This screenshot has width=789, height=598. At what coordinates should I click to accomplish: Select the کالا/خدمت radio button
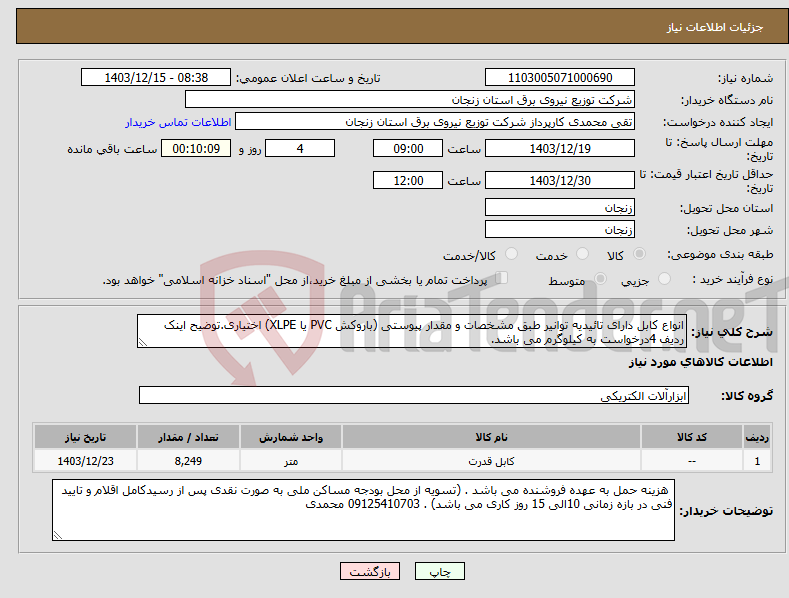(x=511, y=254)
